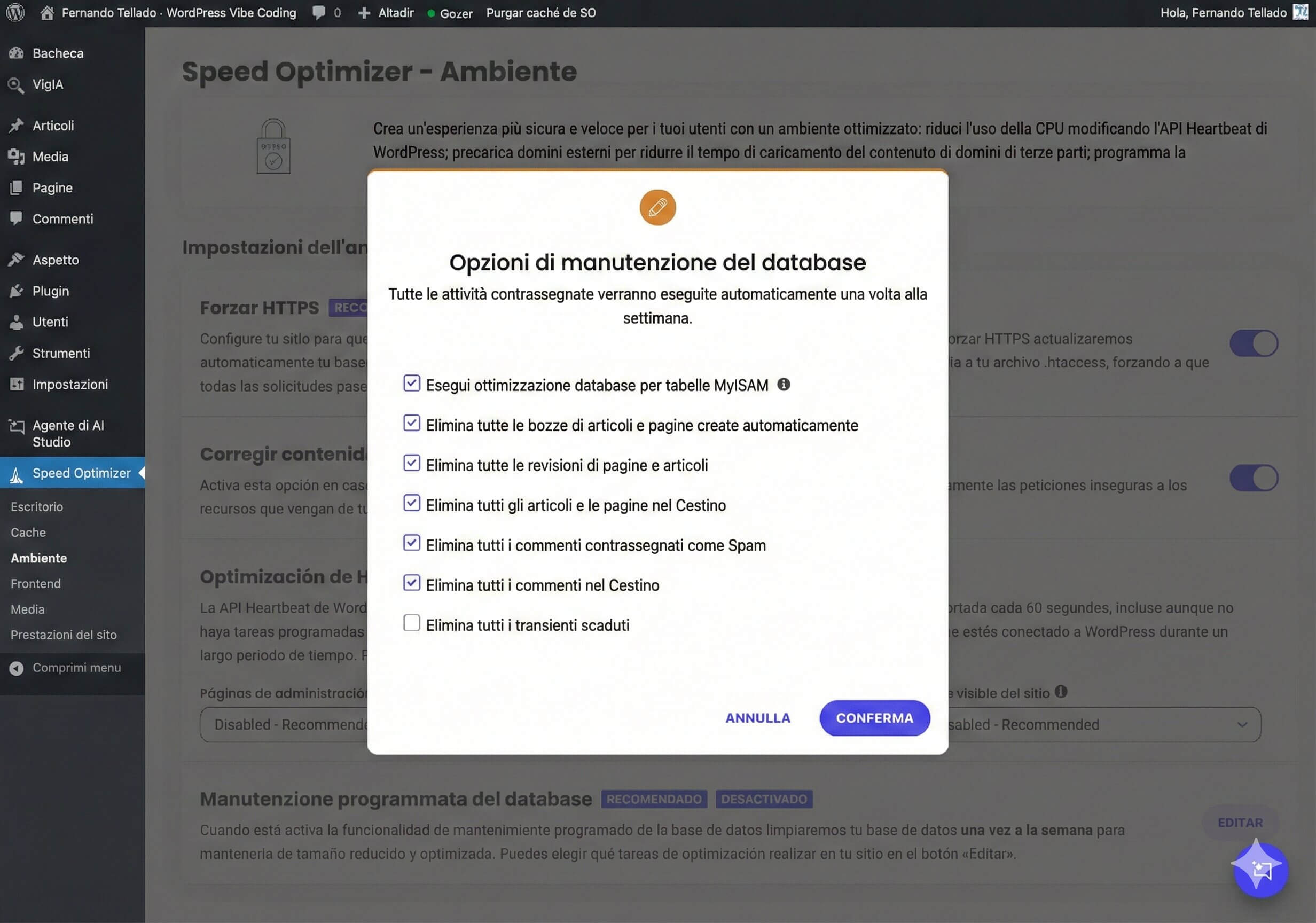Cancel the dialog with ANNULLA

pyautogui.click(x=758, y=718)
